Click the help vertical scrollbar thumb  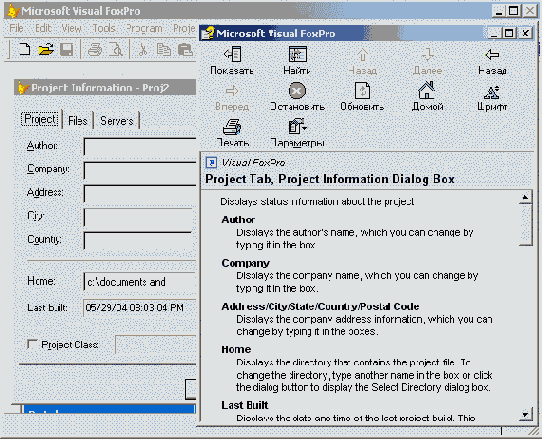coord(525,225)
